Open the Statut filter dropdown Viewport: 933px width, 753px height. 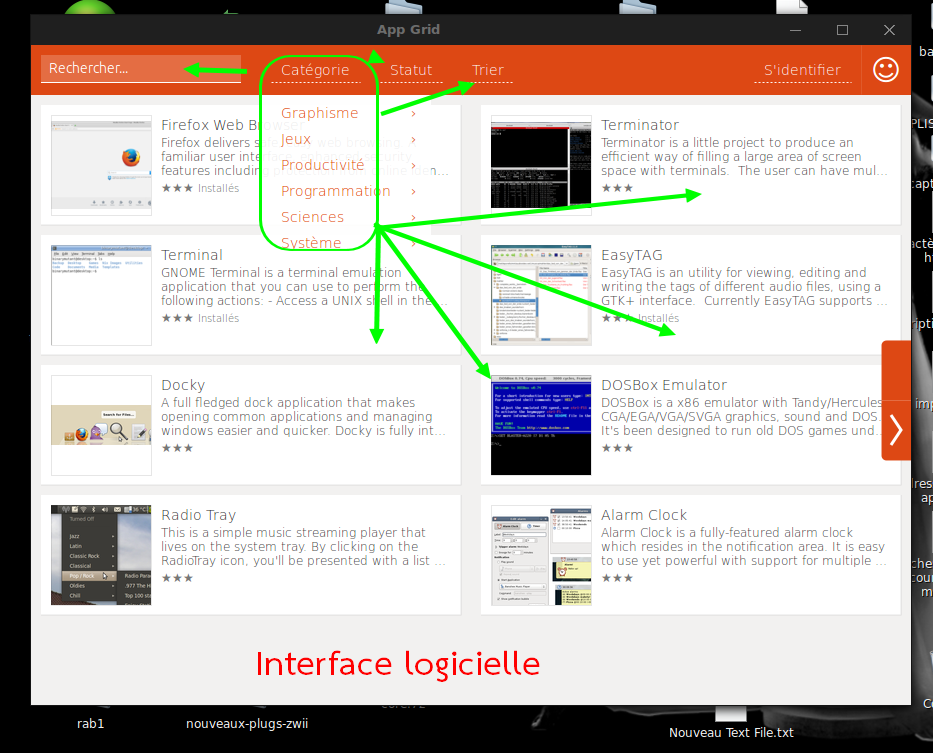click(x=411, y=70)
